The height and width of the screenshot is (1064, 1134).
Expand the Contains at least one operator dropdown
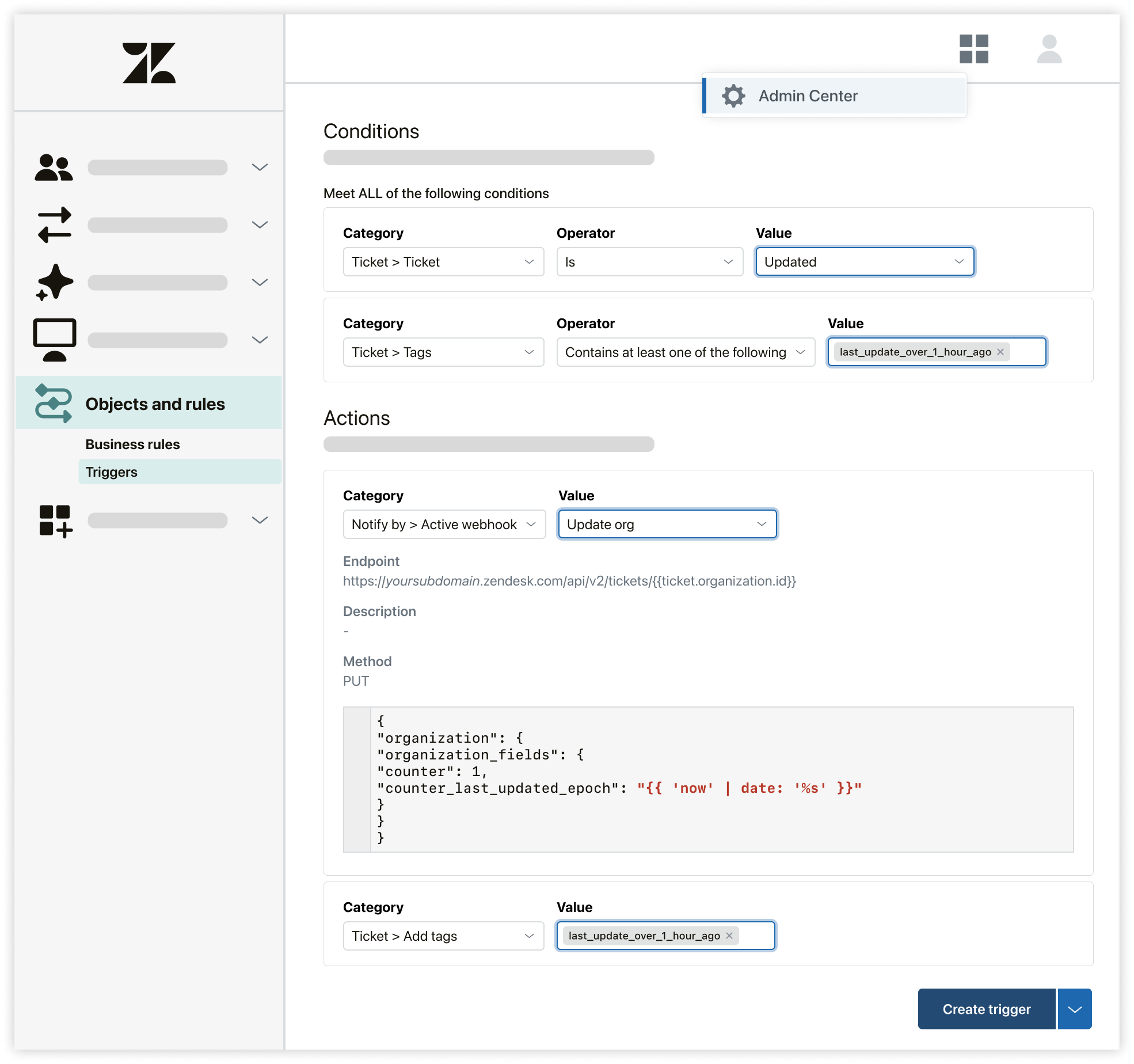click(685, 352)
